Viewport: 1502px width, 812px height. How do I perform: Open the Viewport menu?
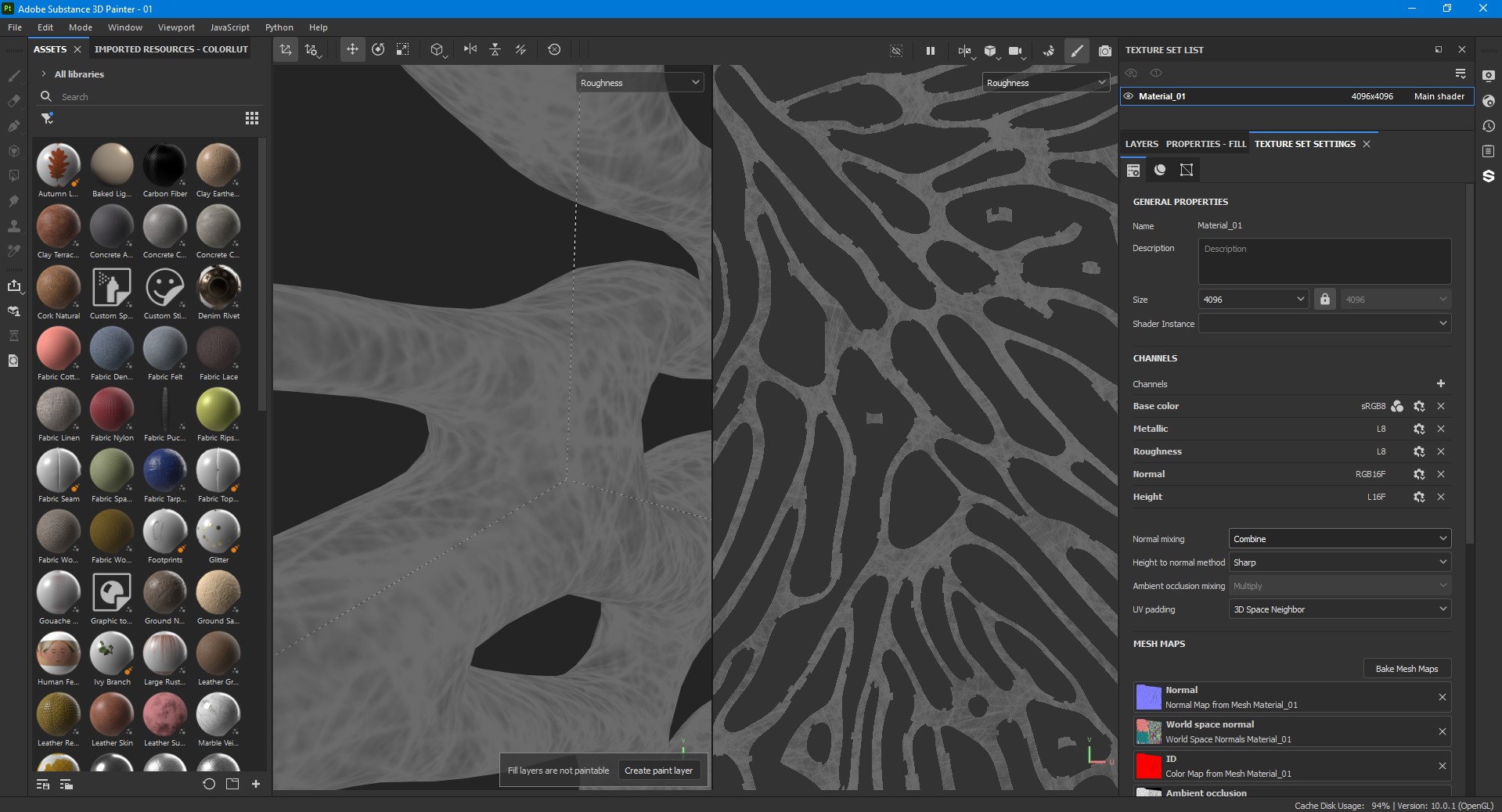176,27
